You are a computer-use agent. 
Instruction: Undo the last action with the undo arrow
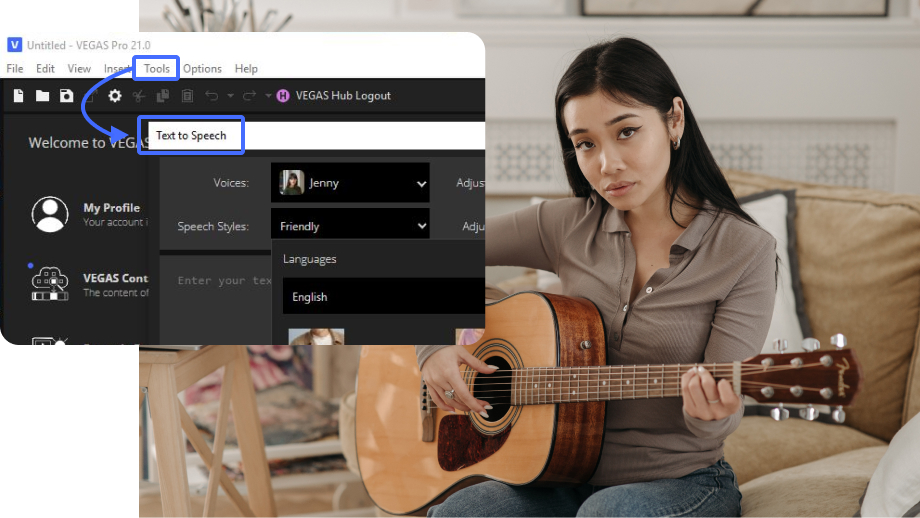pos(212,95)
